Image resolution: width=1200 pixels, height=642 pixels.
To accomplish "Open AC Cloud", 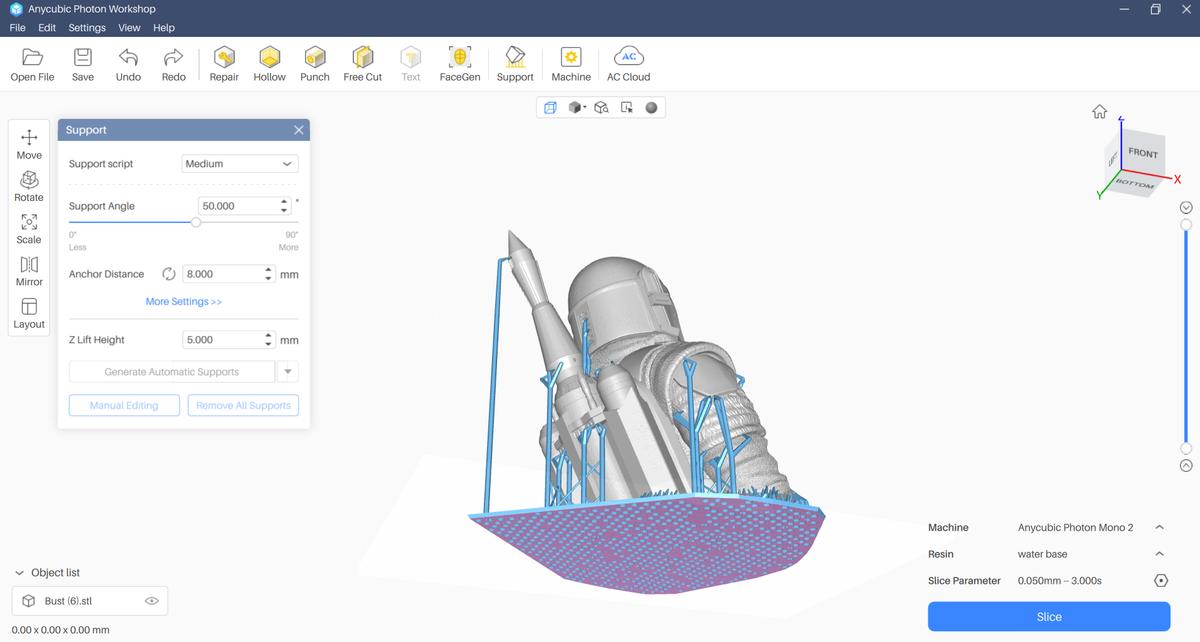I will point(628,63).
